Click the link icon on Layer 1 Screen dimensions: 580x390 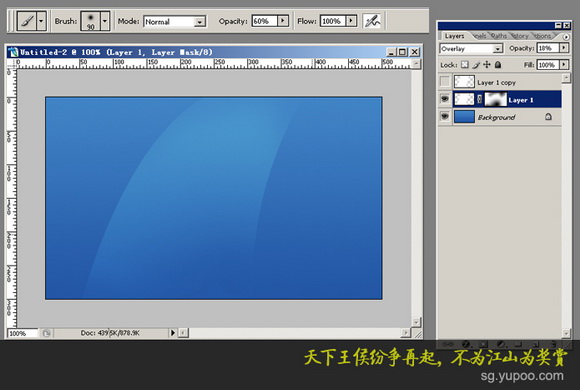pyautogui.click(x=479, y=99)
